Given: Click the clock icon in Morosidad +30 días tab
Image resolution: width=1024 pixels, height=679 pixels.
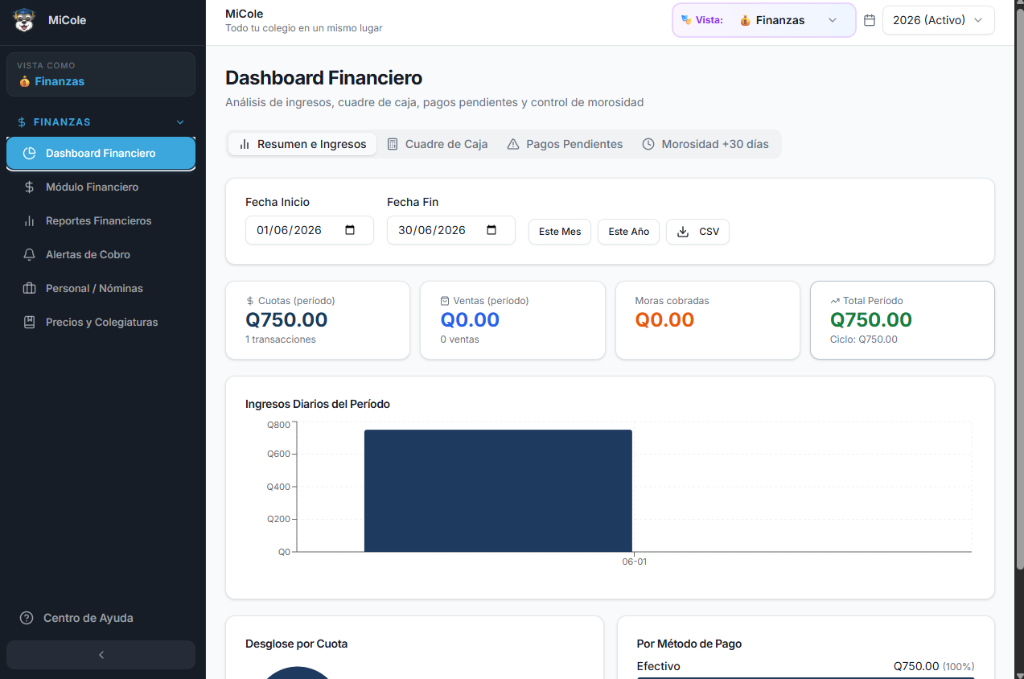Looking at the screenshot, I should 648,144.
